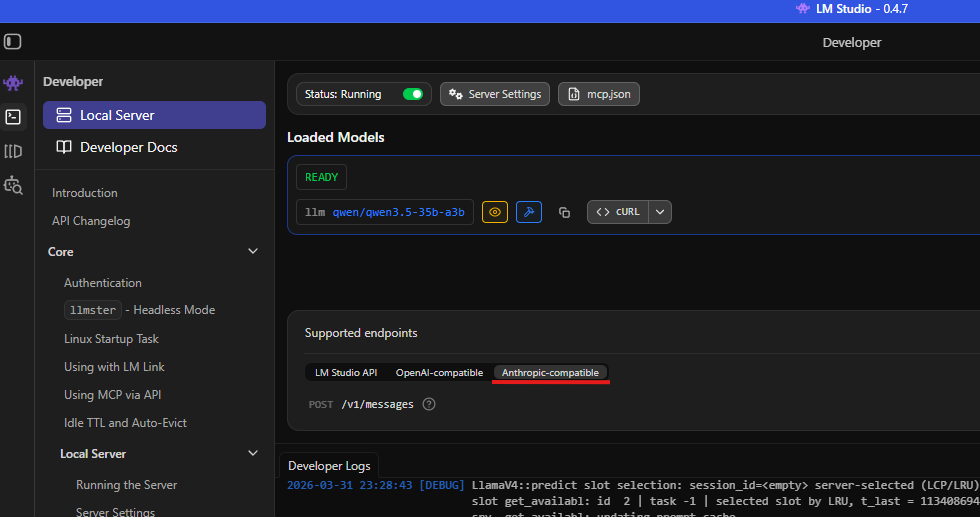This screenshot has height=517, width=980.
Task: Toggle the sidebar panel icon
Action: click(12, 42)
